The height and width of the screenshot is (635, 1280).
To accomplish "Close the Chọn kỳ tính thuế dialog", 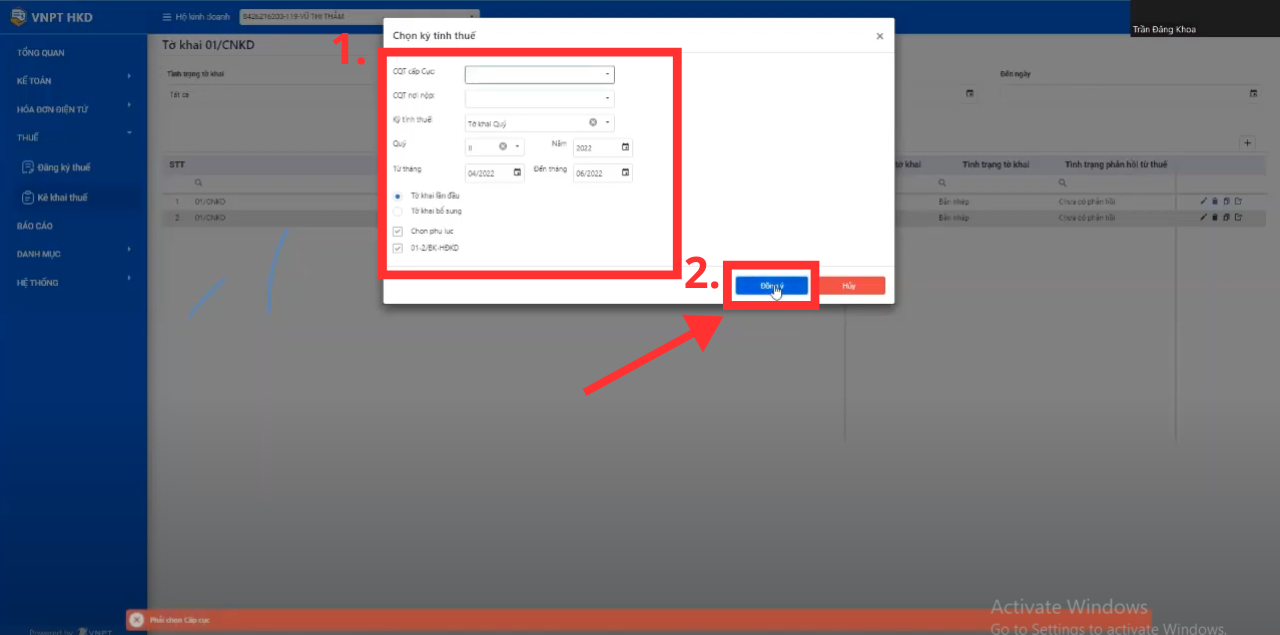I will point(879,36).
